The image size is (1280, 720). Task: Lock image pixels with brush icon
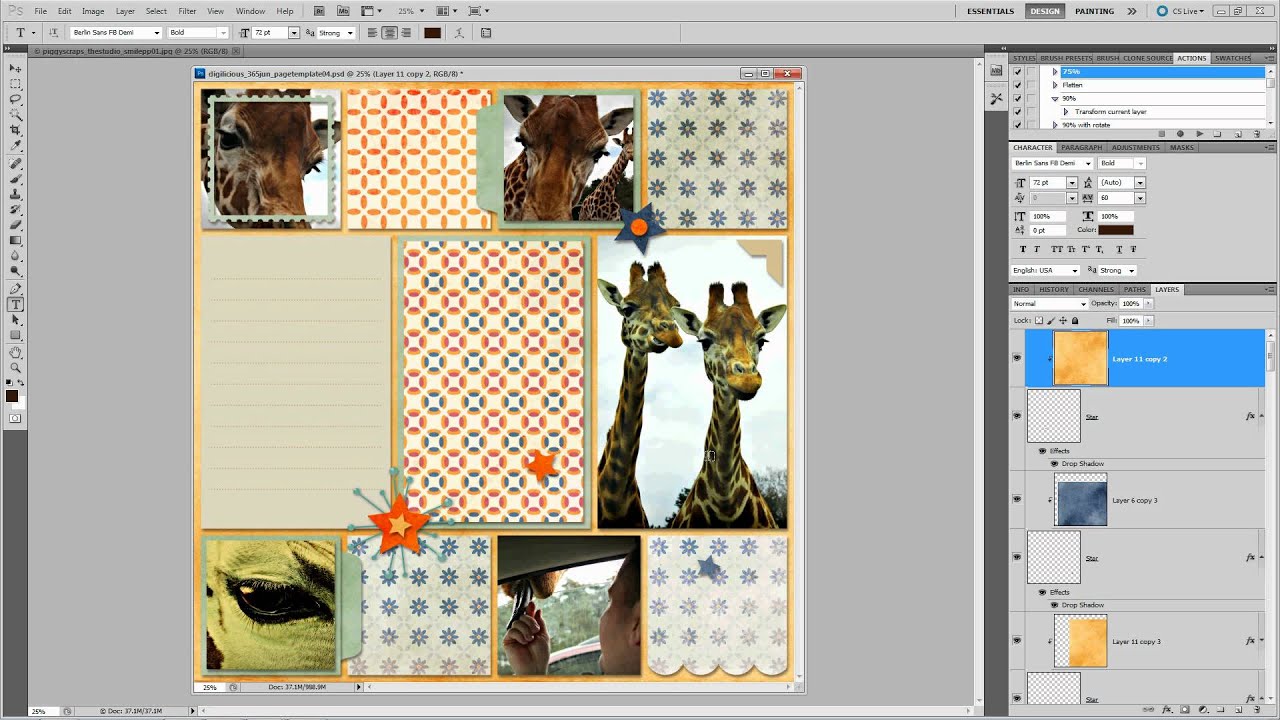(1051, 321)
